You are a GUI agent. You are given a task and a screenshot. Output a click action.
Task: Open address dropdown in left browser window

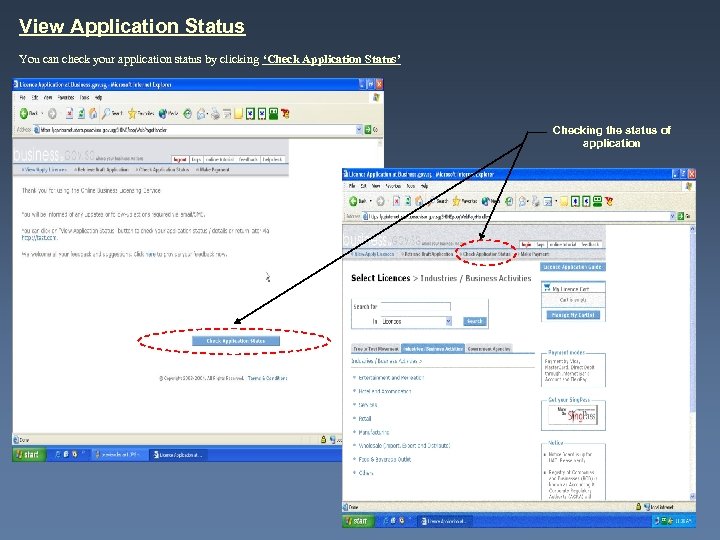[x=359, y=130]
